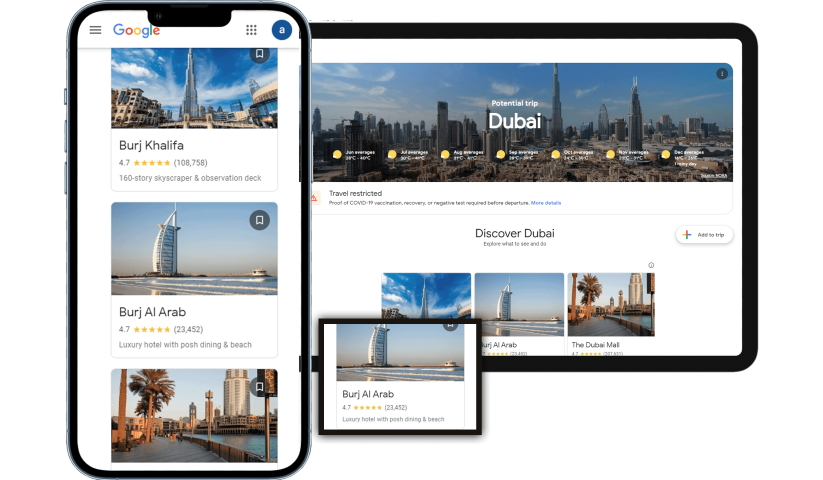Open the three-dot menu on the Dubai banner
This screenshot has height=480, width=823.
(x=722, y=74)
